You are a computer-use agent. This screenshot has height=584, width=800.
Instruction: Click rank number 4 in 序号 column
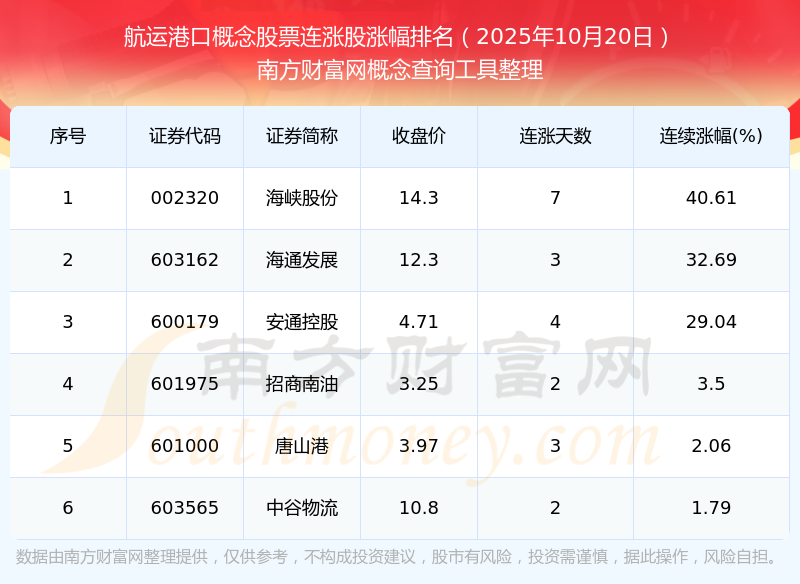pos(68,384)
